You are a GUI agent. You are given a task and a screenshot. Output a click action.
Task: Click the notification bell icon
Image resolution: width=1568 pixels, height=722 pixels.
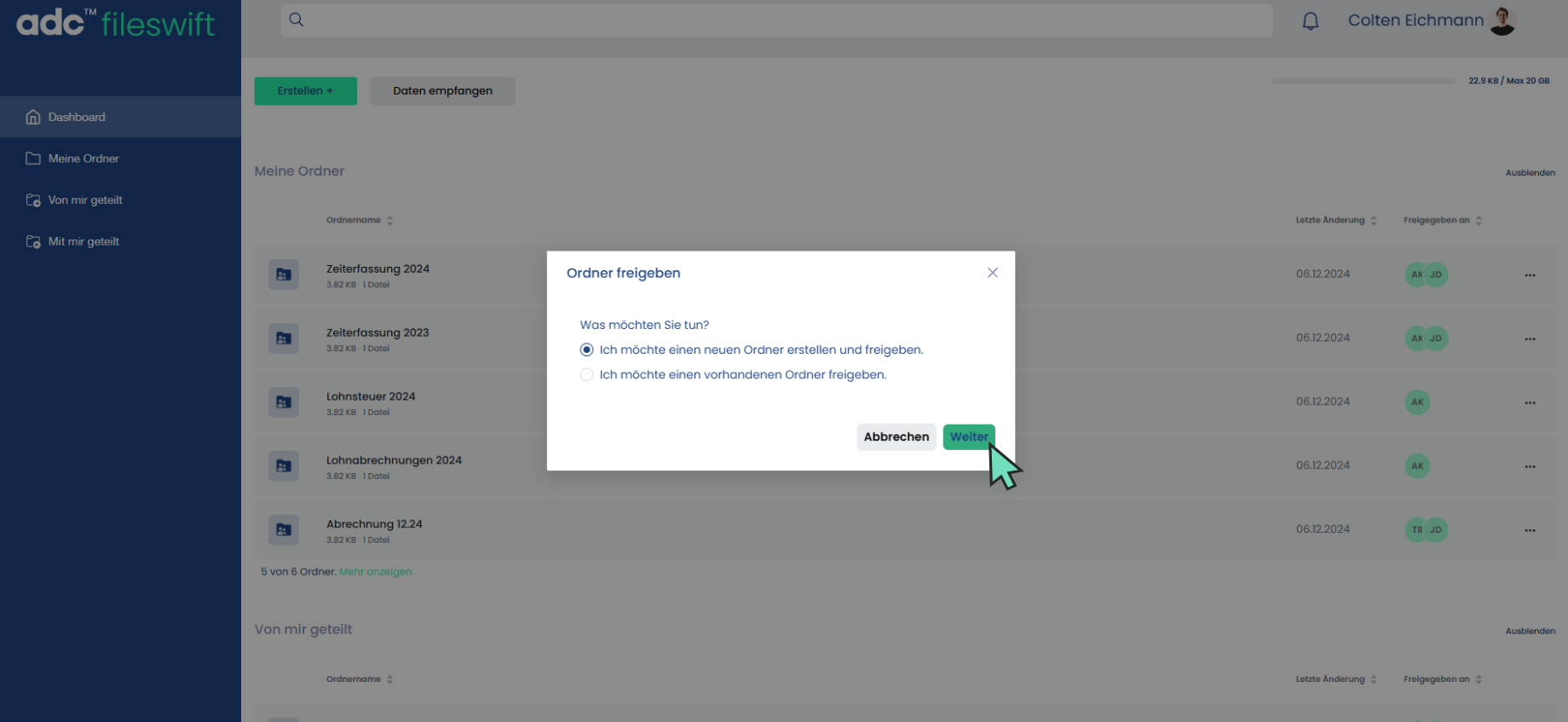1310,21
